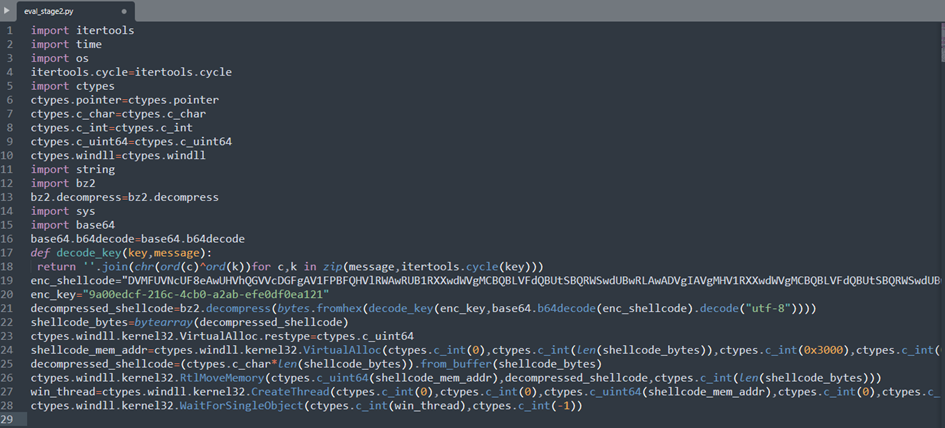Screen dimensions: 945x428
Task: Click line number 29 in the gutter
Action: point(8,420)
